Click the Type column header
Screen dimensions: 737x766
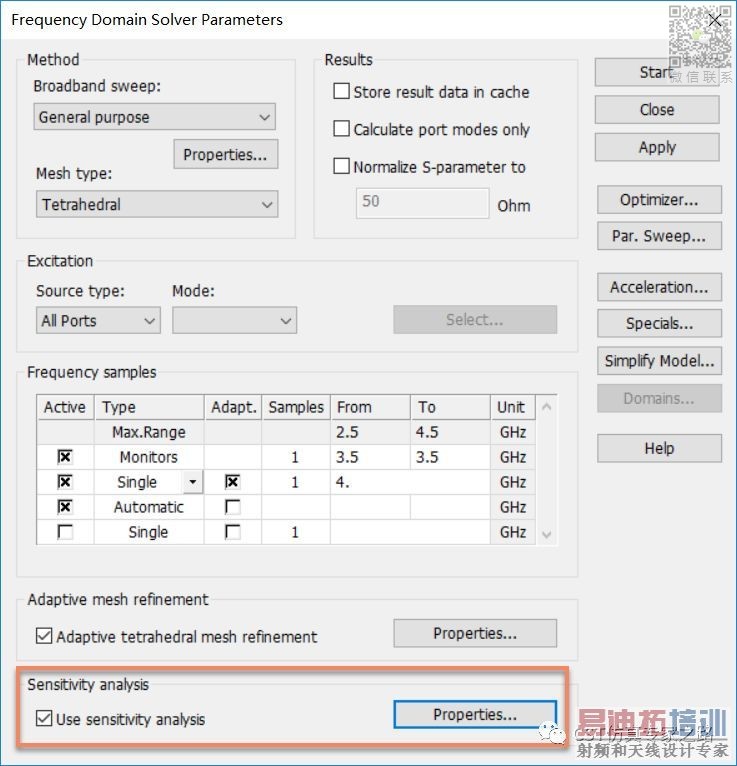pyautogui.click(x=149, y=407)
